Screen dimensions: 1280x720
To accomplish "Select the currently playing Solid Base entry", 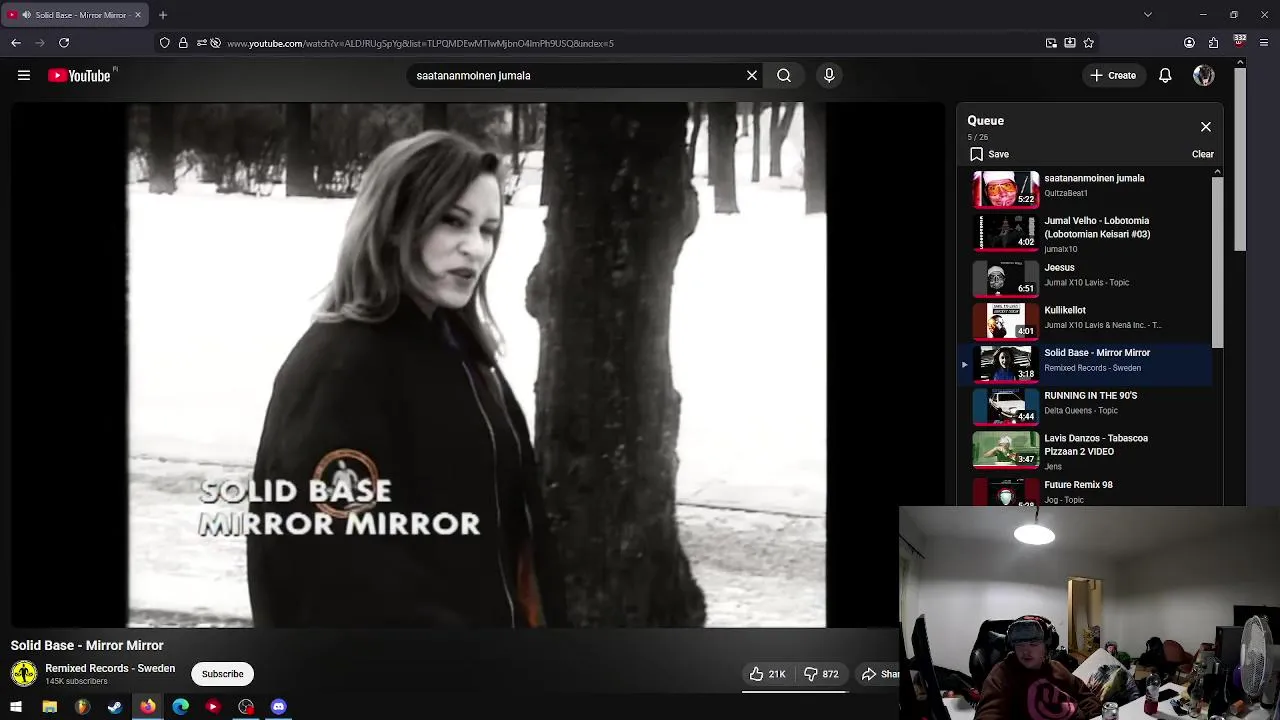I will (x=1084, y=363).
